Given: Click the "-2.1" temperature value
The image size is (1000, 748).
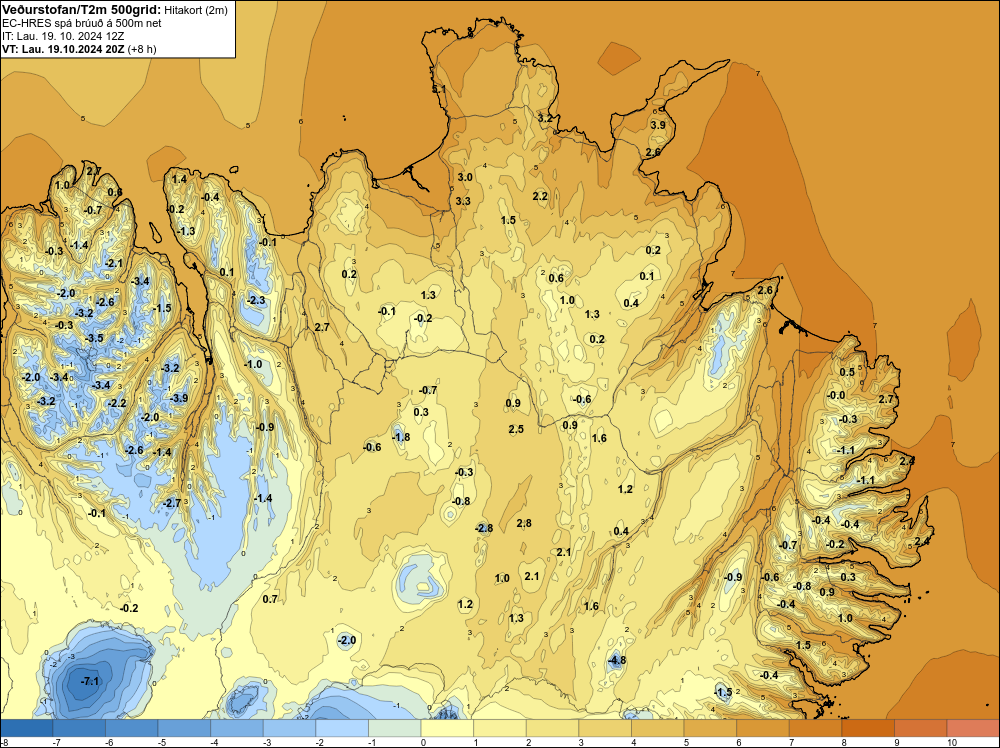Looking at the screenshot, I should [x=114, y=263].
